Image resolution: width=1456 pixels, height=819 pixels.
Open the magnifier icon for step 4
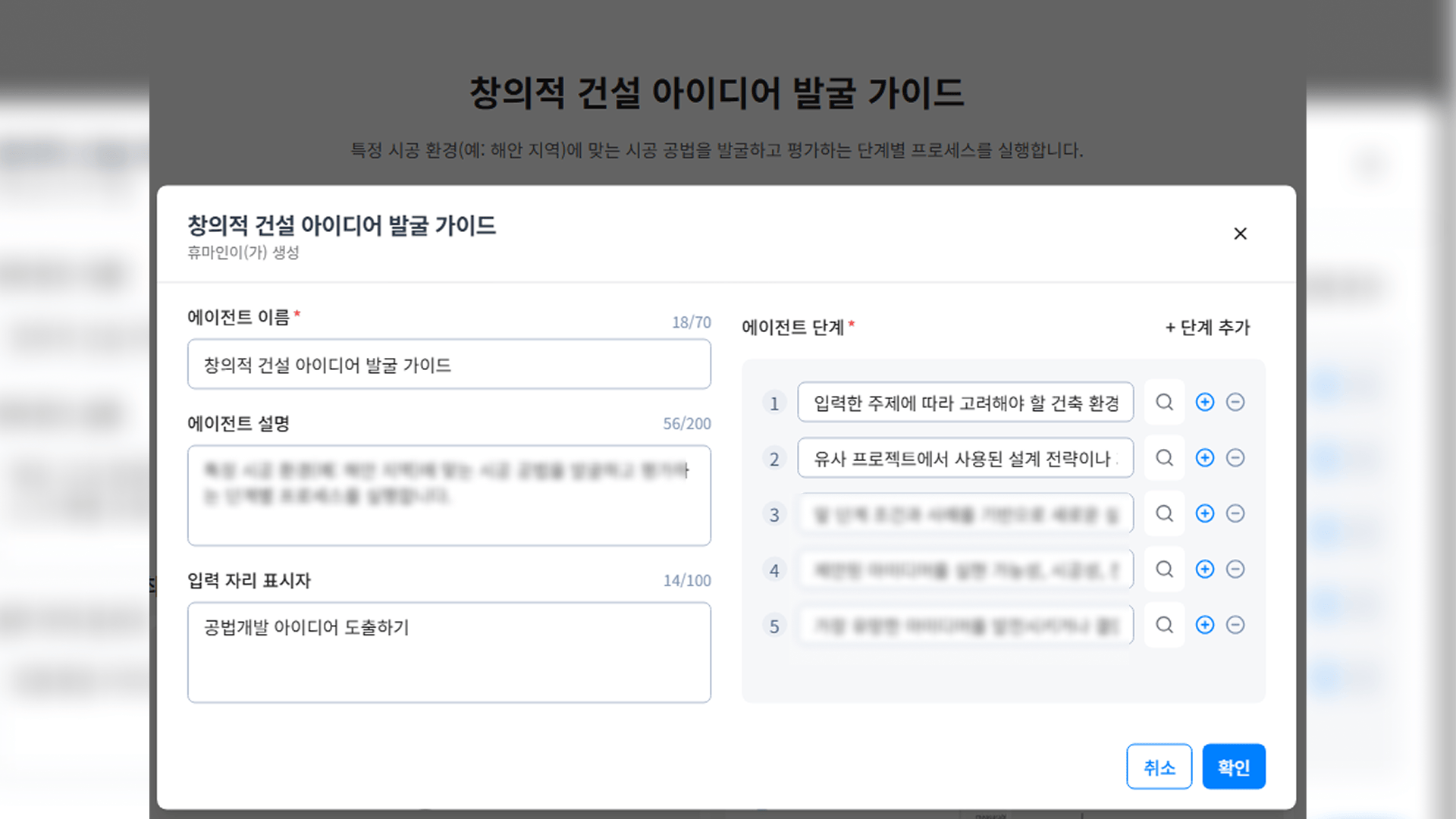pos(1164,570)
